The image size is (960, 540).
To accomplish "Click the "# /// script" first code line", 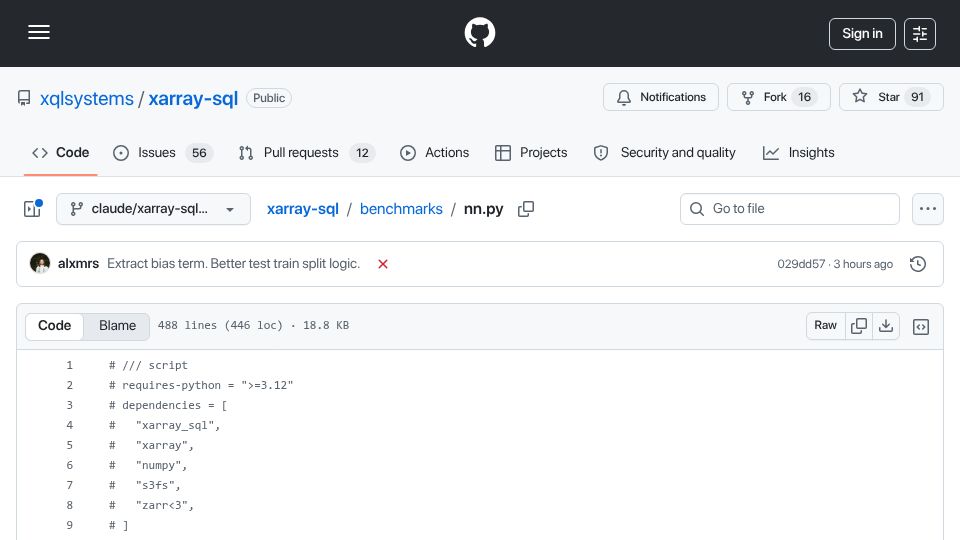I will (x=148, y=365).
